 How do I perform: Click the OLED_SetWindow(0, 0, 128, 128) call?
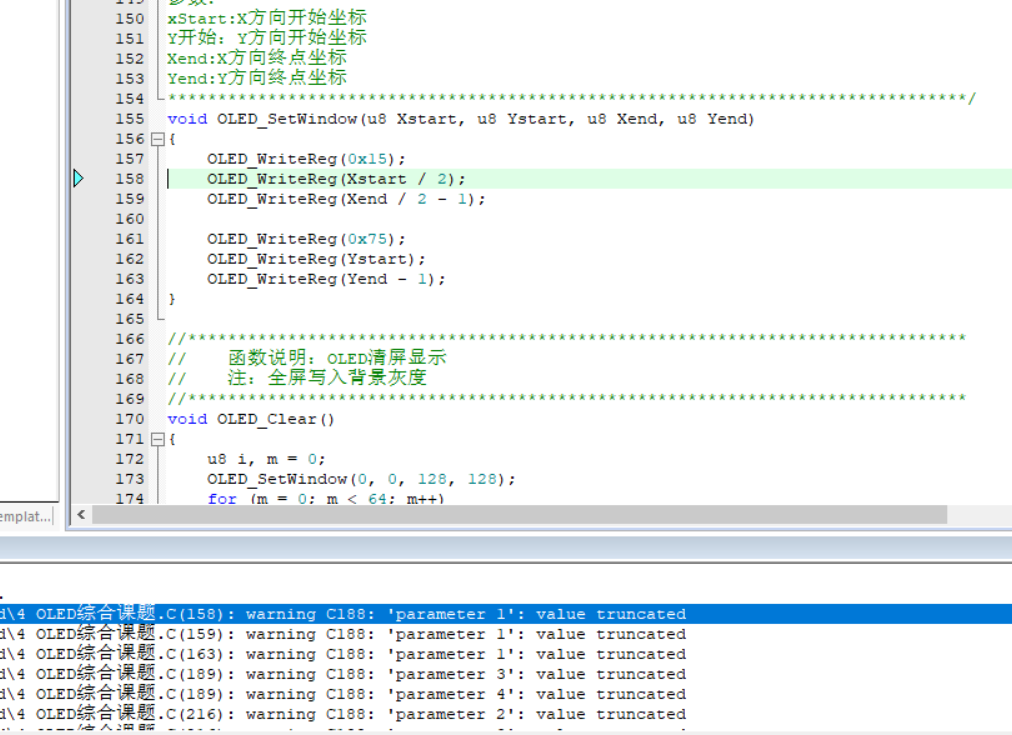tap(361, 479)
